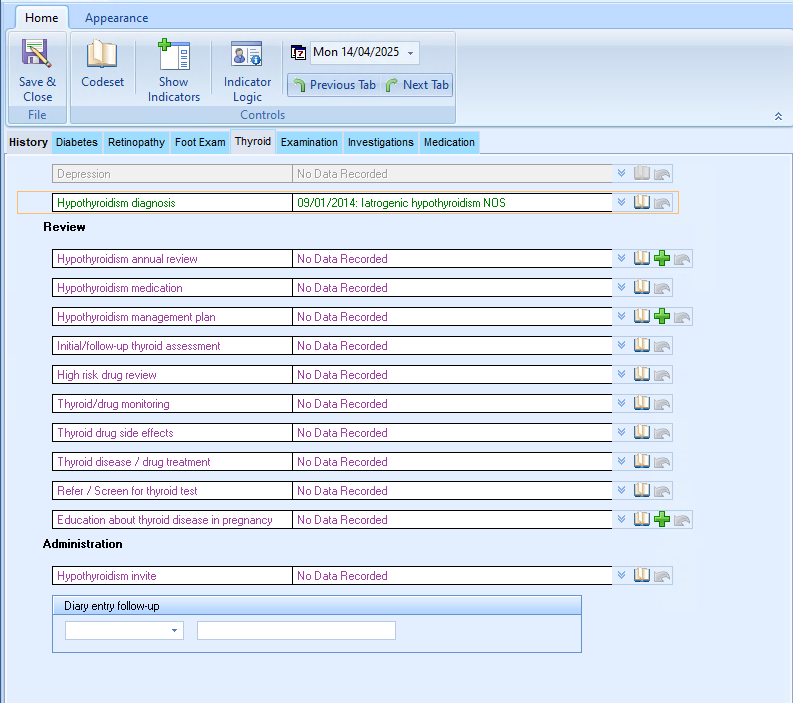Click undo arrow for Hypothyroidism invite row
This screenshot has width=793, height=703.
[662, 576]
